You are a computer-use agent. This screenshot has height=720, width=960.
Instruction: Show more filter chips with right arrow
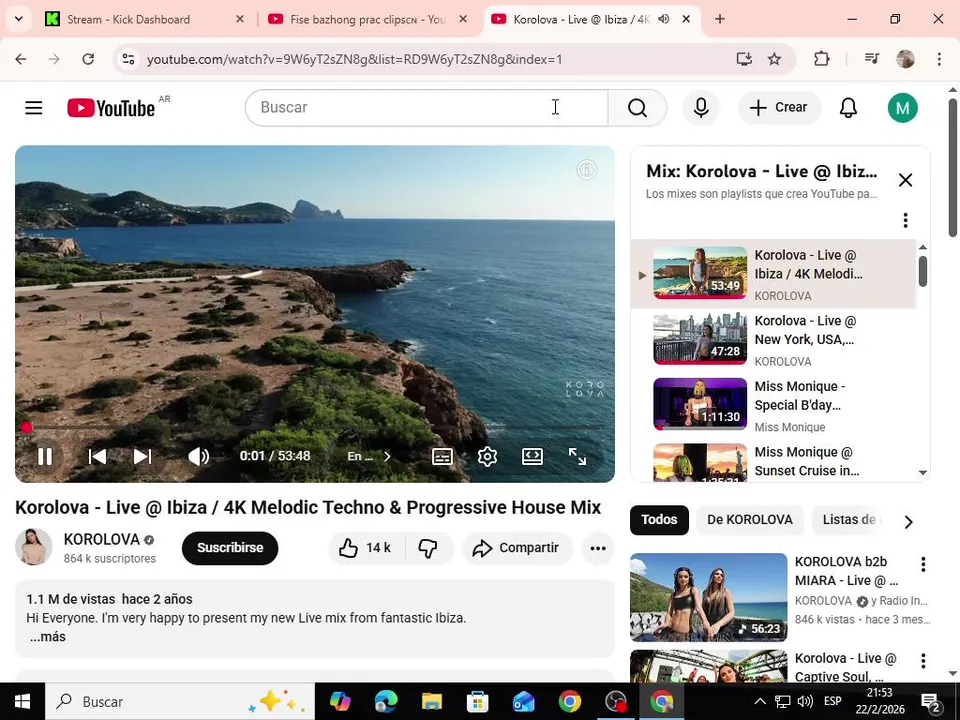point(909,522)
